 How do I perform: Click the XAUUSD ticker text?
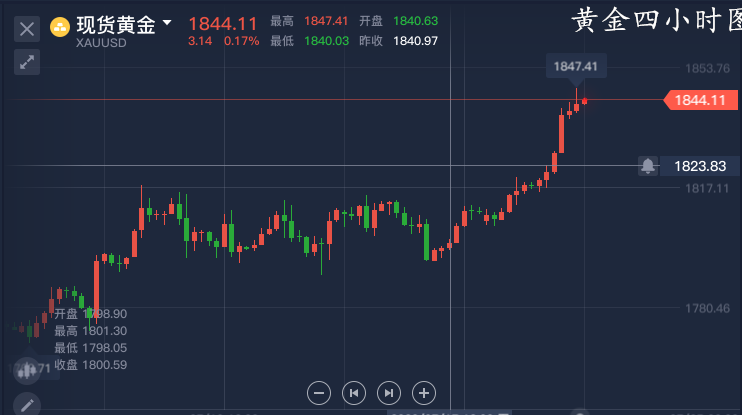[x=101, y=43]
